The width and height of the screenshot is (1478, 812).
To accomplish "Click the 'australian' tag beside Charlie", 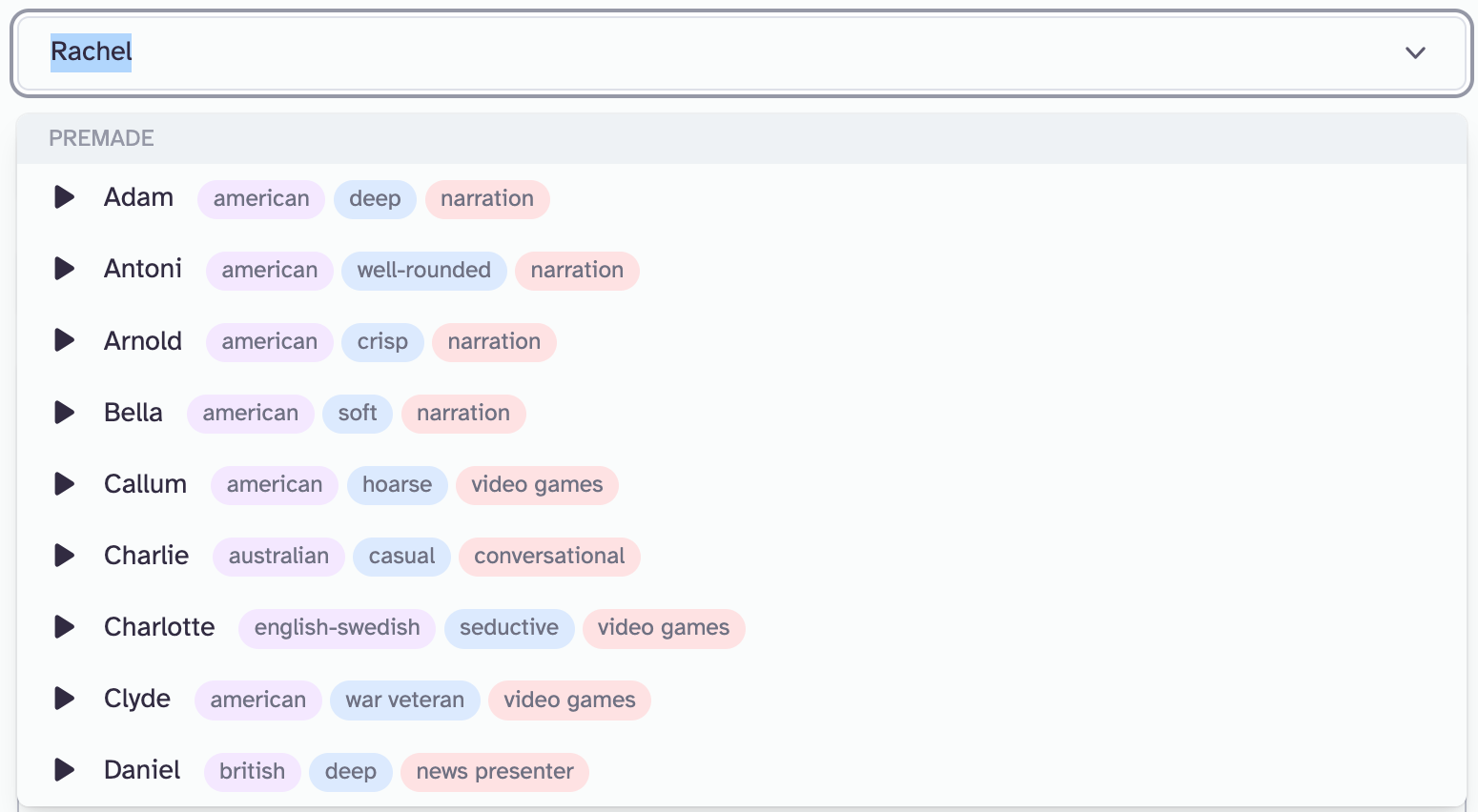I will point(277,556).
